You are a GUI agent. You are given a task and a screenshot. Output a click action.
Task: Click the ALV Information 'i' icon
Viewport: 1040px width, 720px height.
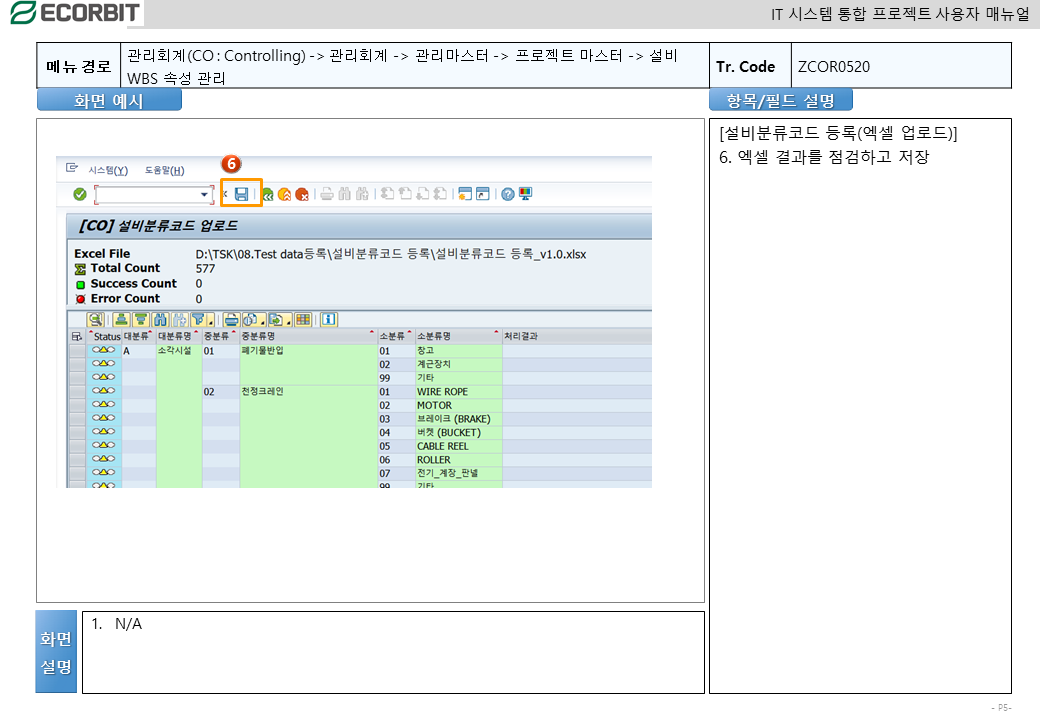(327, 320)
